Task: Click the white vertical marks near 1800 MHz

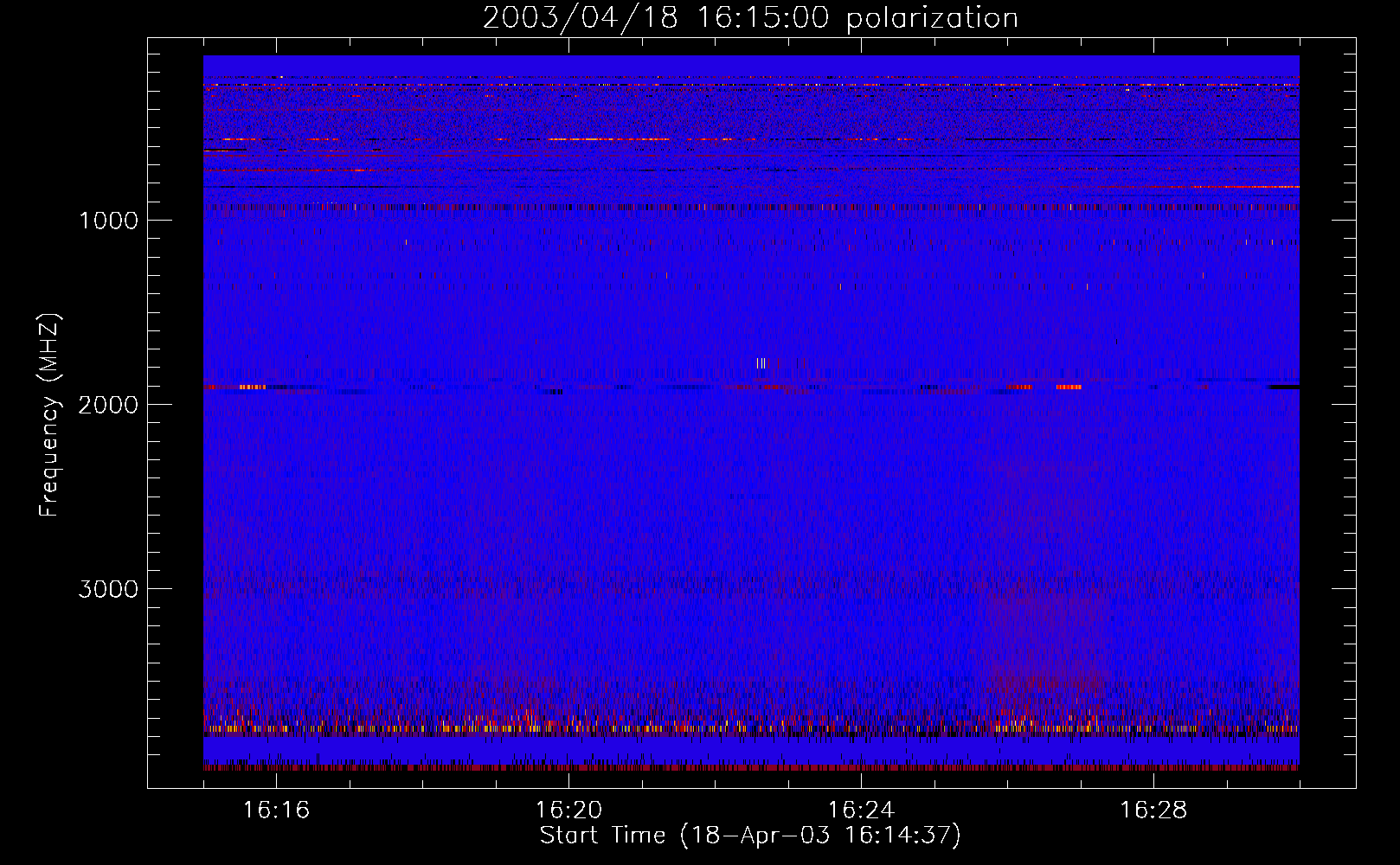Action: coord(761,363)
